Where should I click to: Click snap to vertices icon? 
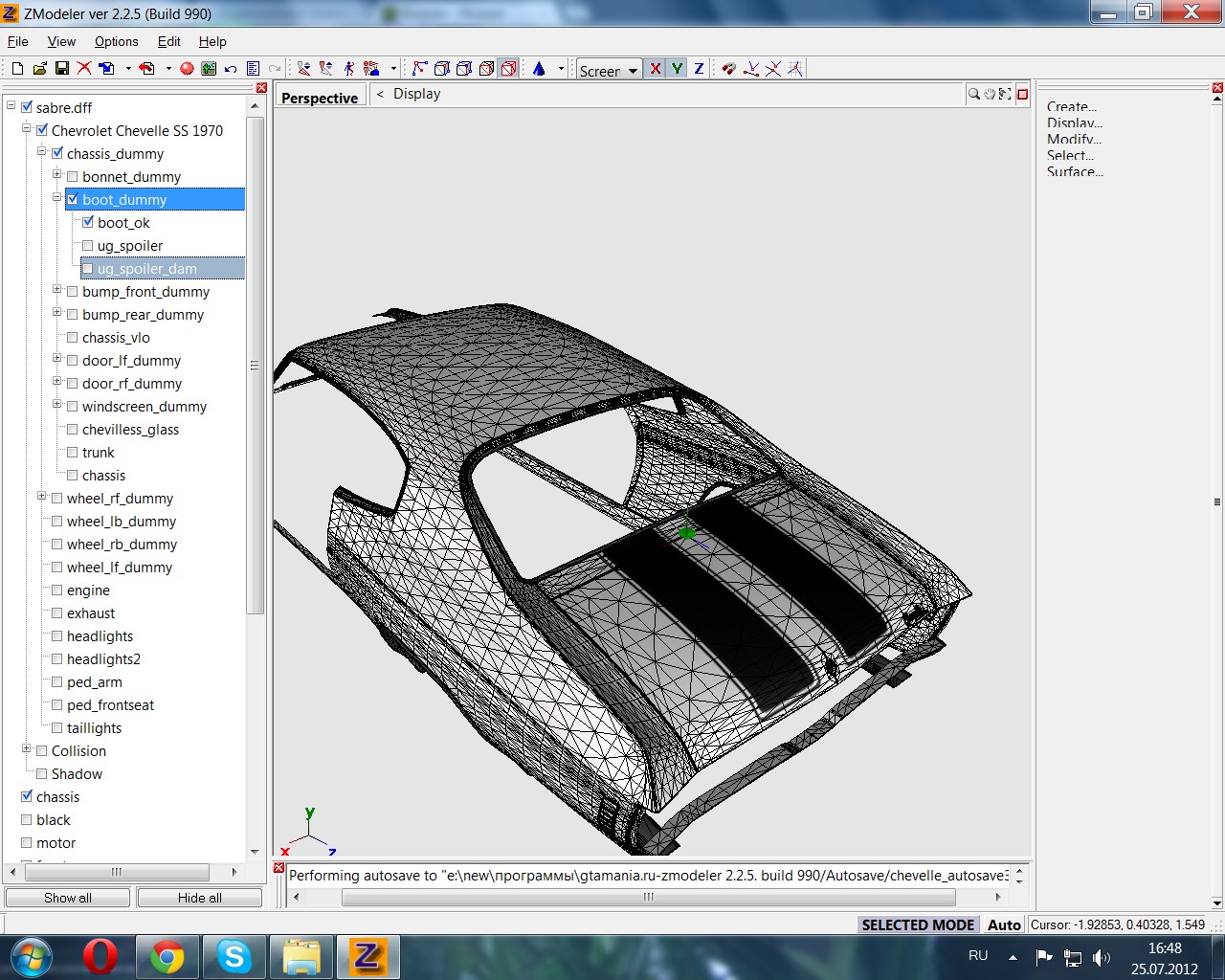coord(751,68)
